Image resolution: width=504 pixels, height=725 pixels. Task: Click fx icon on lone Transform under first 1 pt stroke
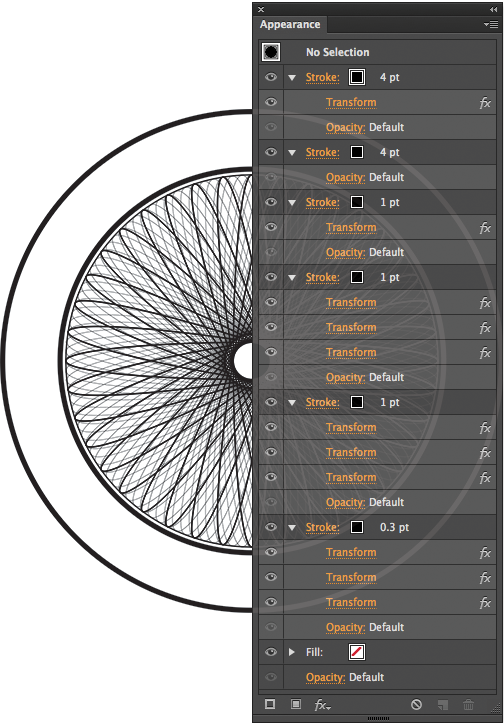pyautogui.click(x=485, y=227)
